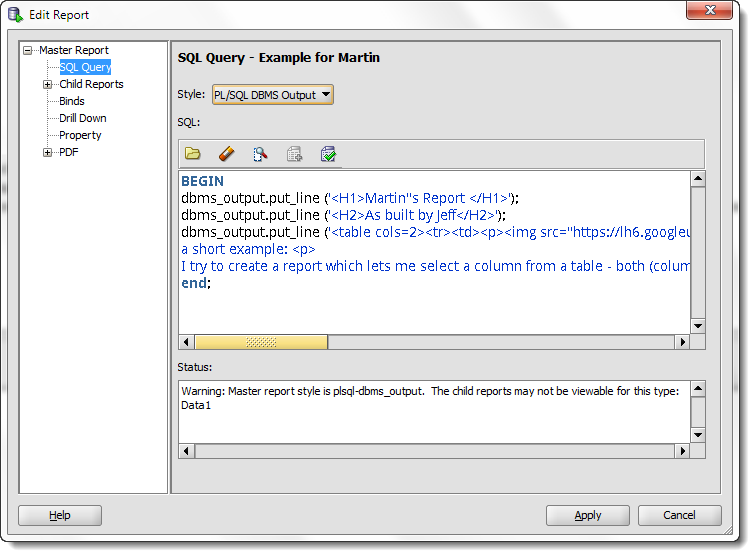Viewport: 755px width, 557px height.
Task: Select the Property tree item
Action: coord(80,135)
